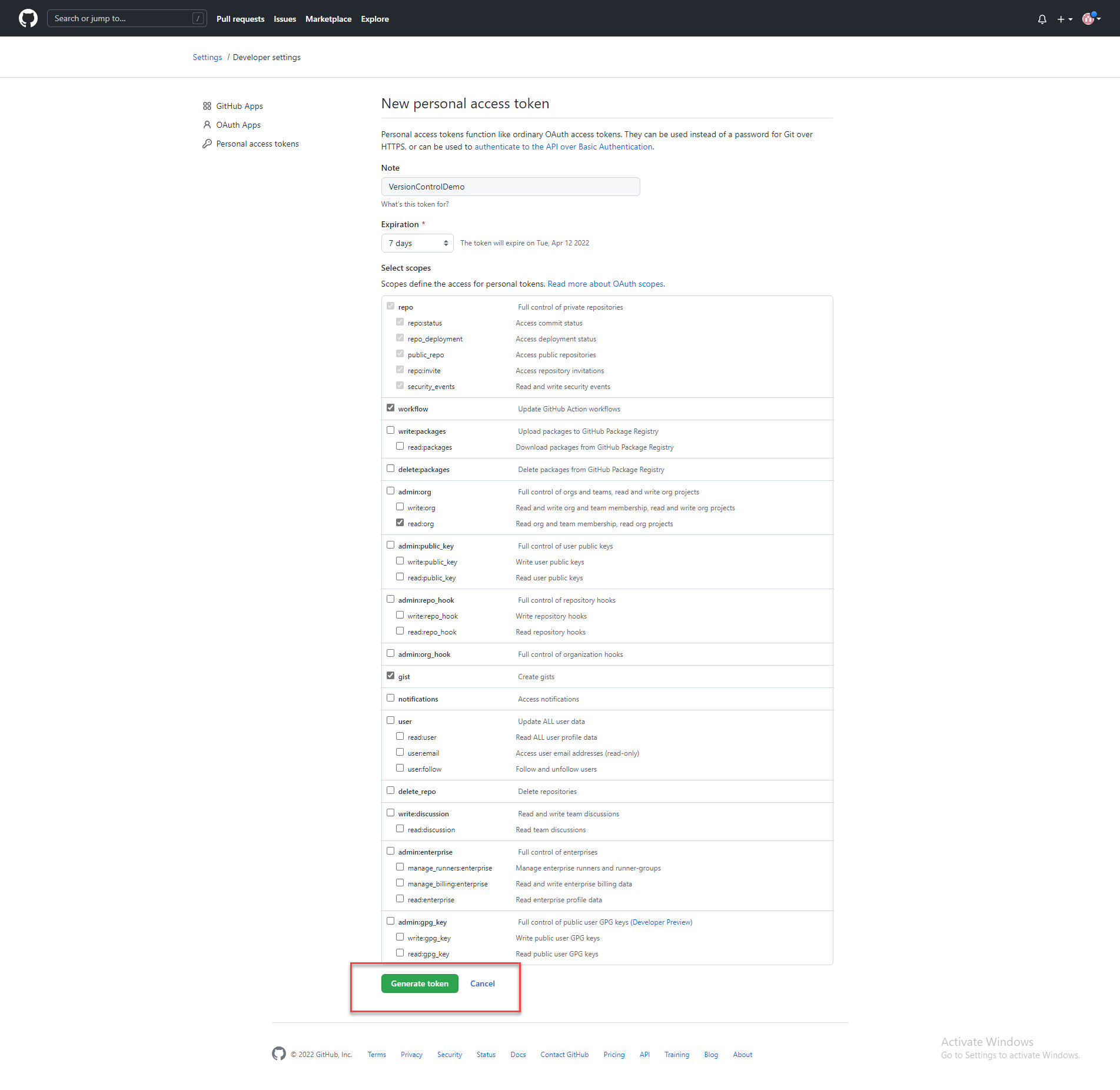Viewport: 1120px width, 1090px height.
Task: Check the write:packages scope checkbox
Action: pos(390,430)
